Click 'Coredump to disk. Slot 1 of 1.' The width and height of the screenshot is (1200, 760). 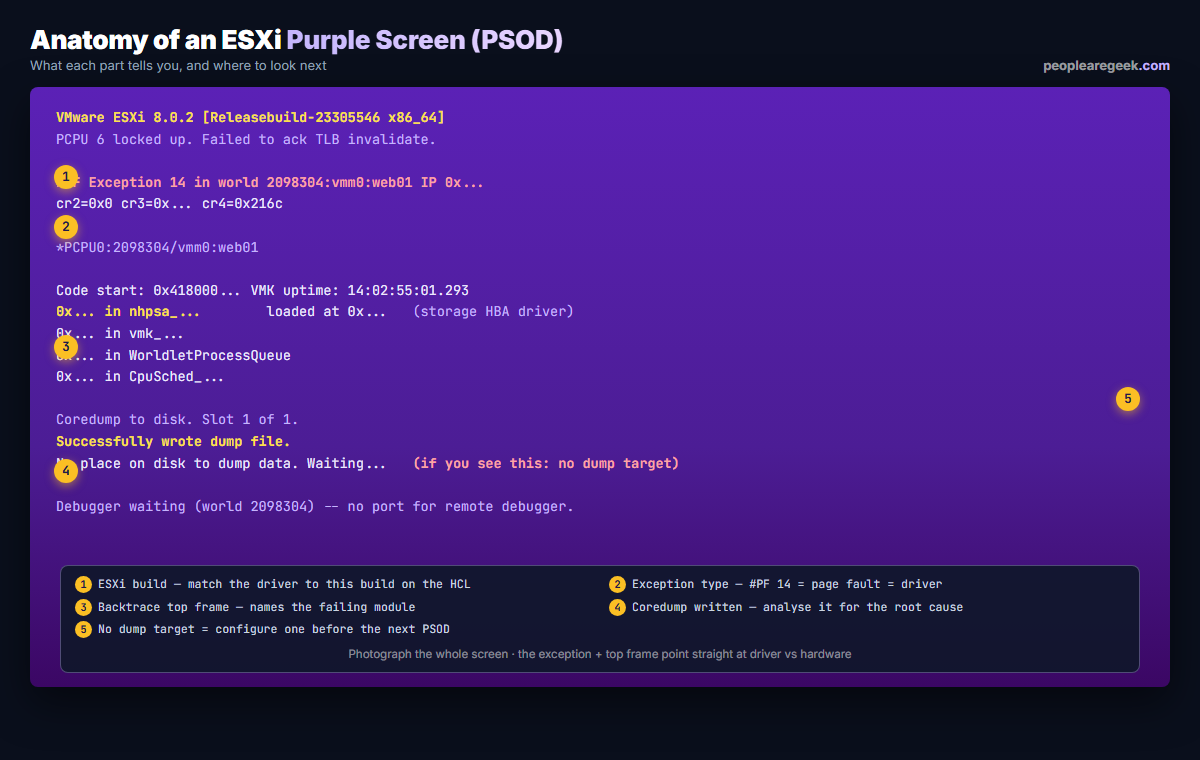pyautogui.click(x=177, y=420)
